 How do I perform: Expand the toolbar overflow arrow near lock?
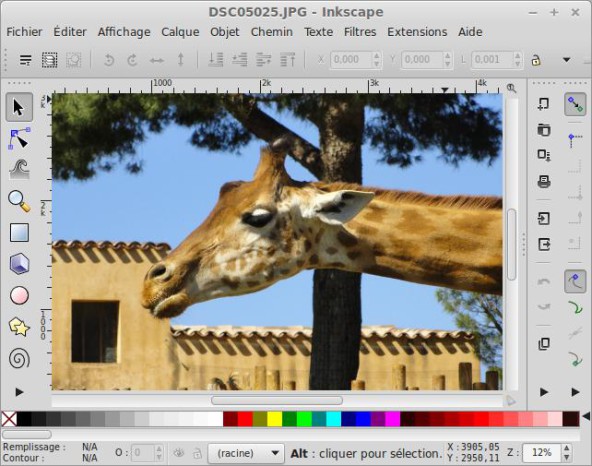(566, 60)
